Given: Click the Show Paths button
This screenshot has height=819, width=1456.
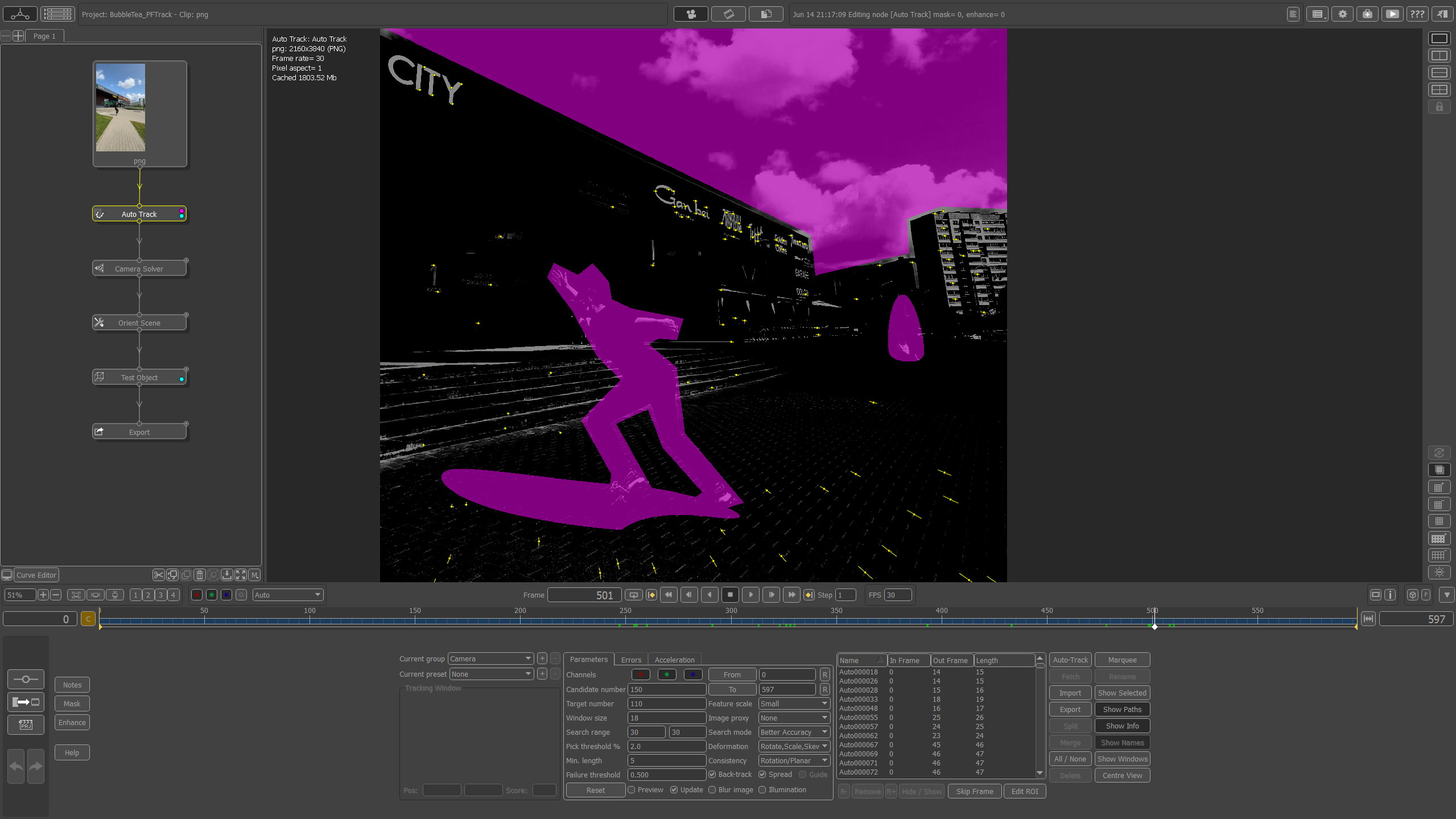Looking at the screenshot, I should pyautogui.click(x=1121, y=710).
